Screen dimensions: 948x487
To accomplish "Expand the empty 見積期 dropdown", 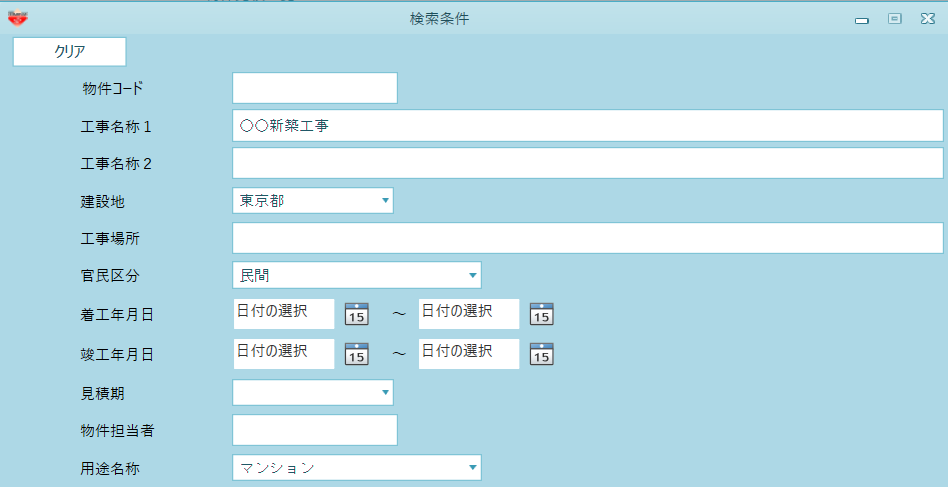I will [313, 393].
